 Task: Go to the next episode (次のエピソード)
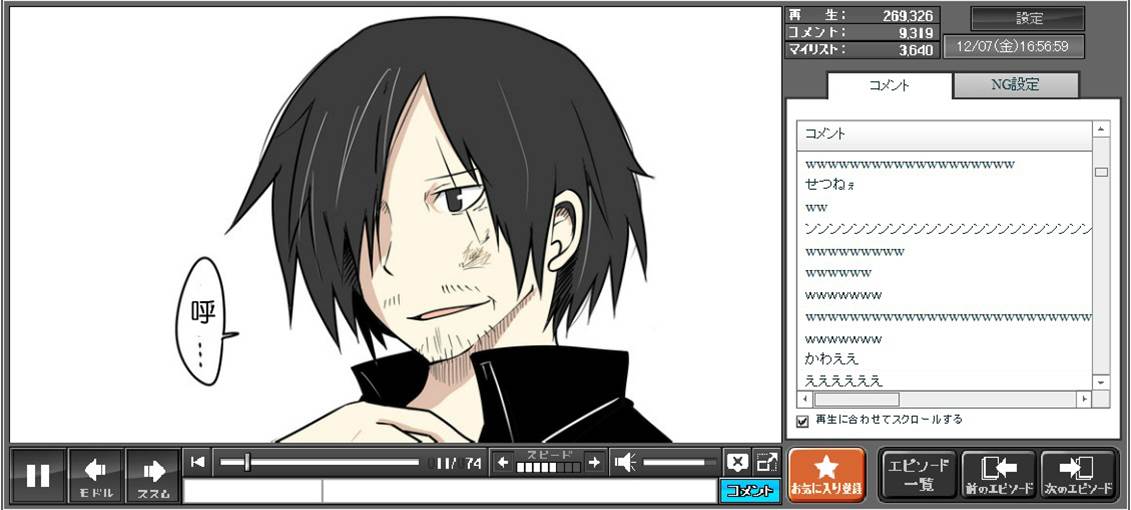(1078, 474)
